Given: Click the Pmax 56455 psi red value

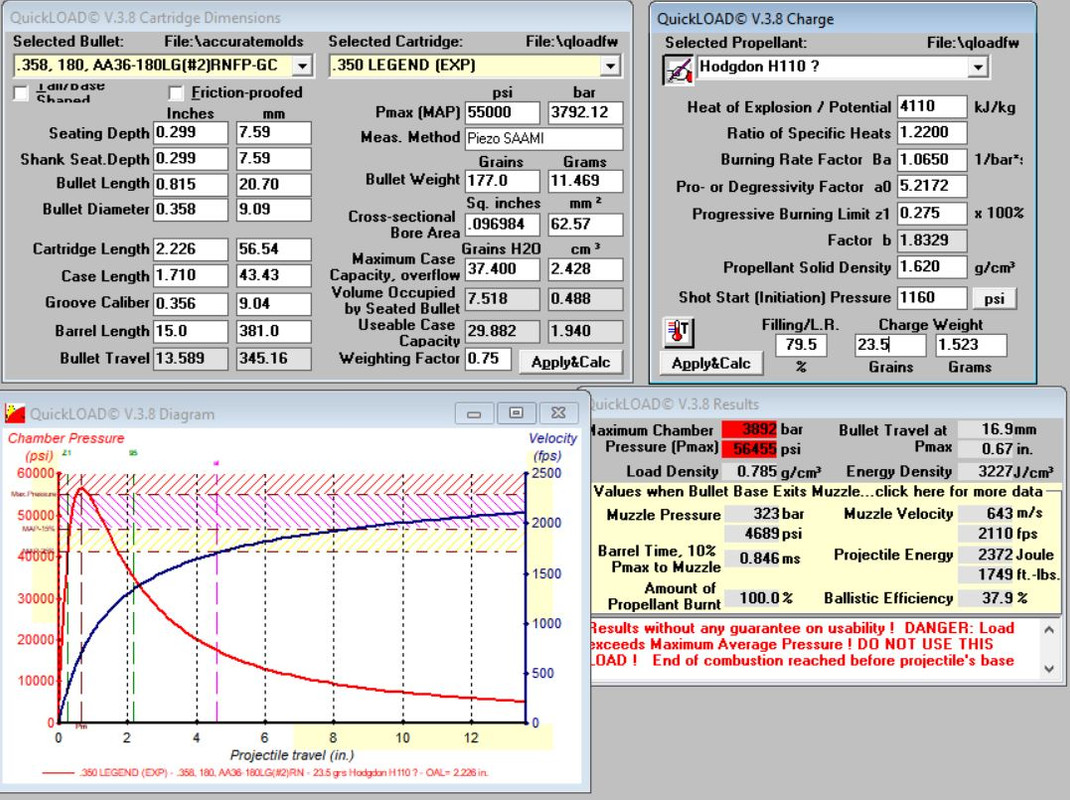Looking at the screenshot, I should (x=749, y=448).
